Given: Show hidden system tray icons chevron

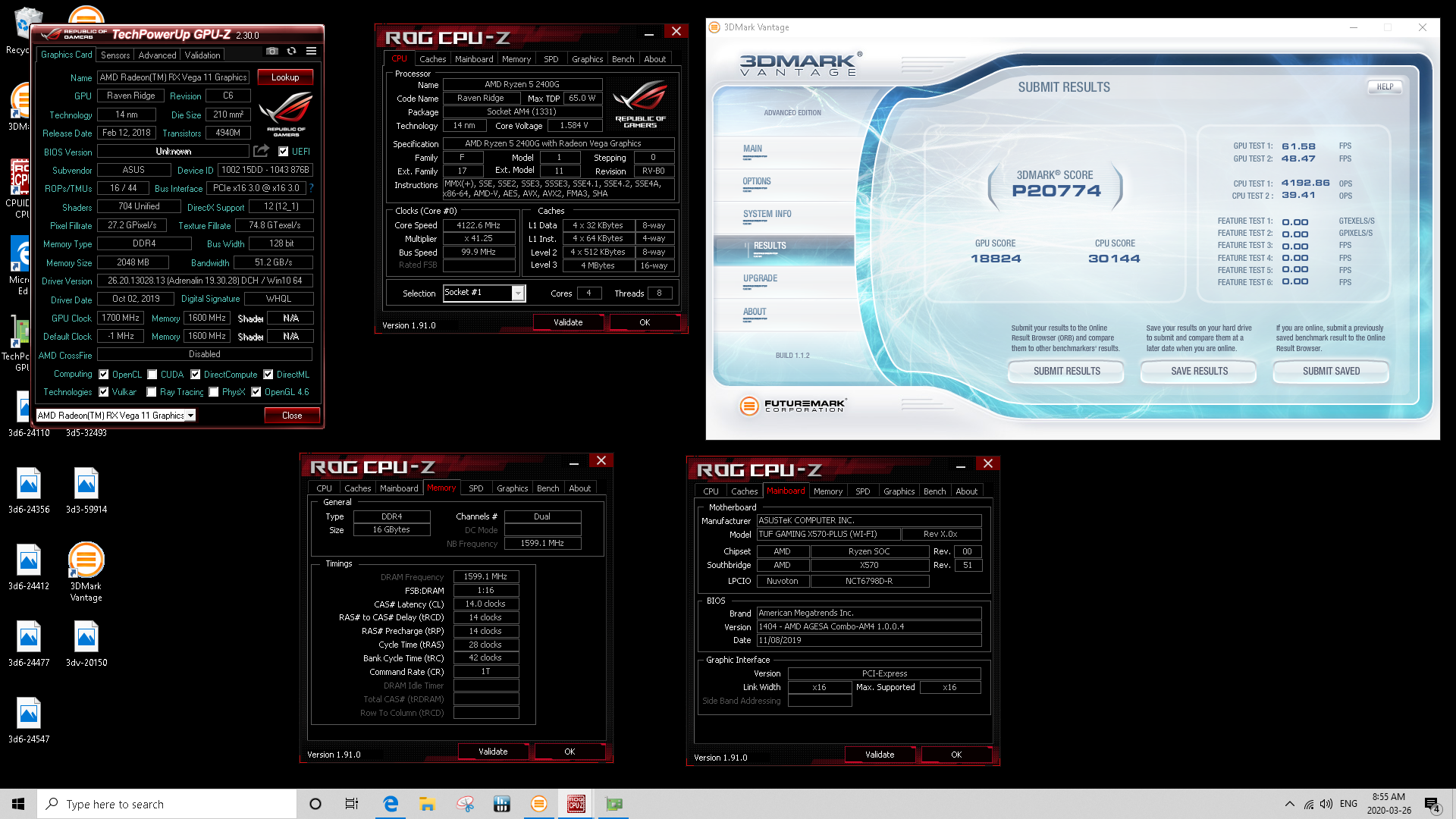Looking at the screenshot, I should pos(1289,804).
